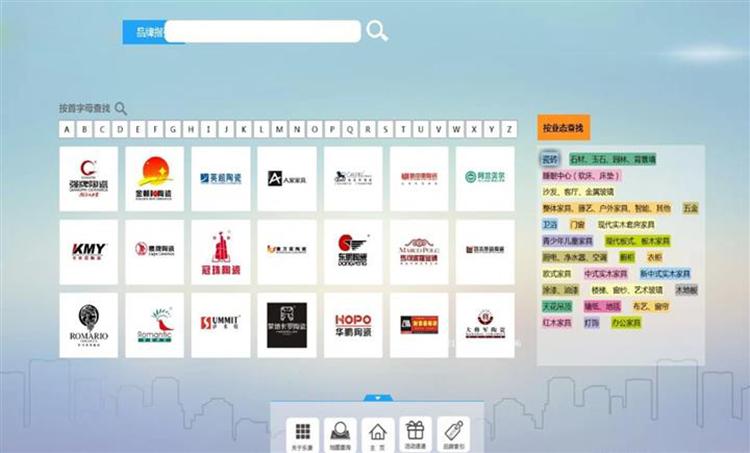Select letter Z in alphabet filter
Screen dimensions: 750x453
pyautogui.click(x=509, y=129)
